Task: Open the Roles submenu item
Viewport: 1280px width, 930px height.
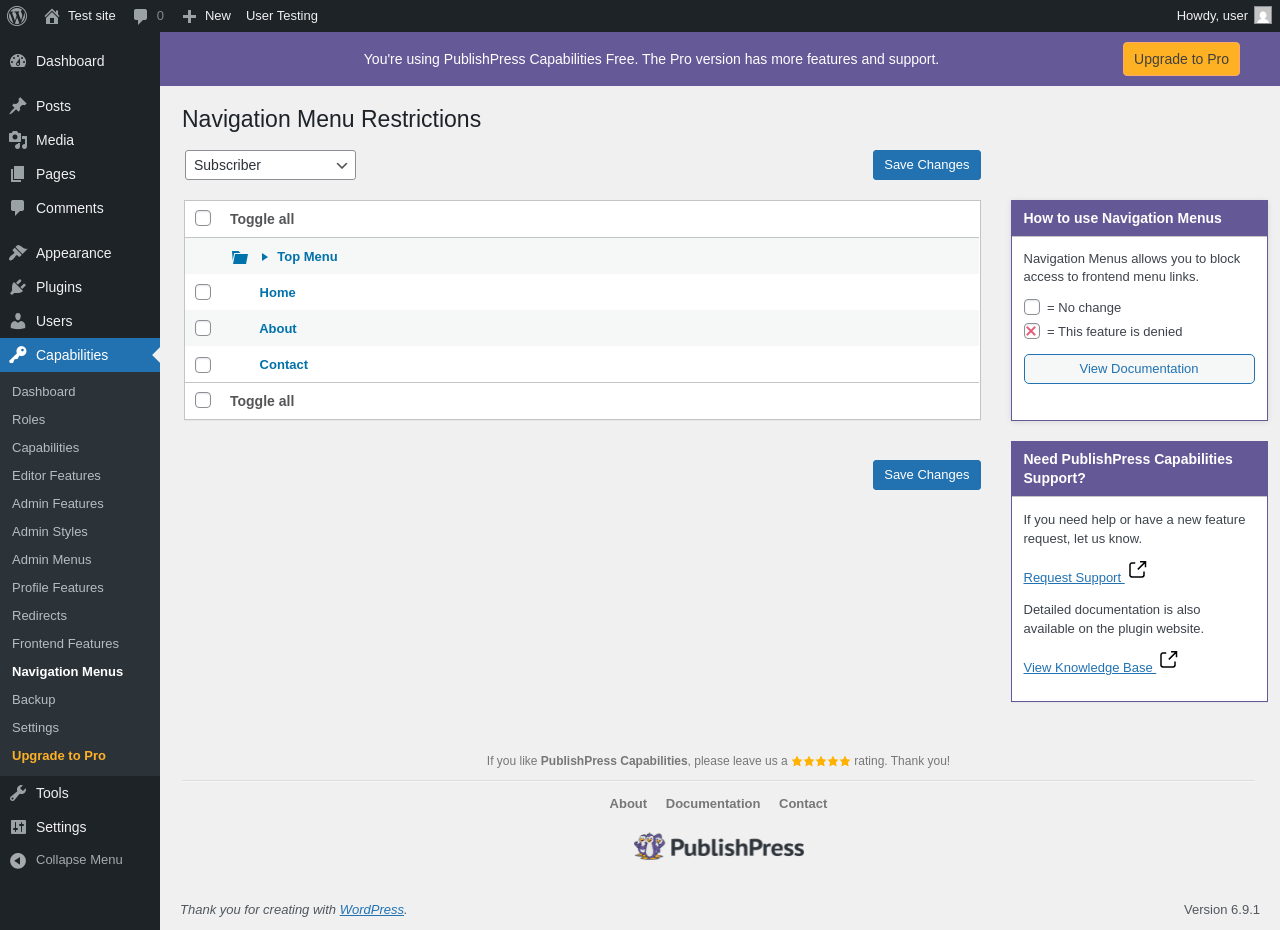Action: point(28,420)
